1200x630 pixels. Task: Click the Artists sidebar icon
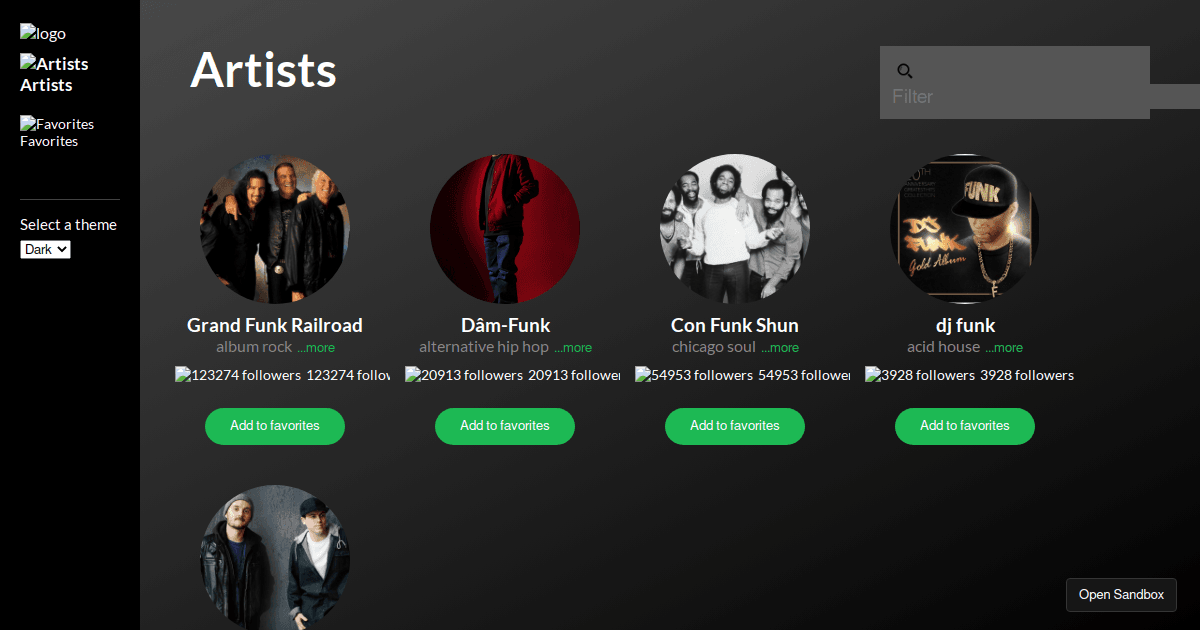(x=28, y=63)
